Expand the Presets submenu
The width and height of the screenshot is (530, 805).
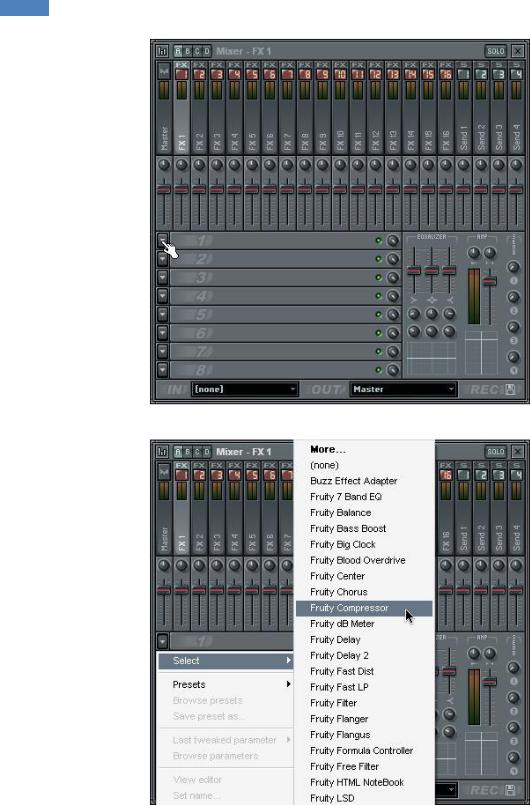point(225,684)
